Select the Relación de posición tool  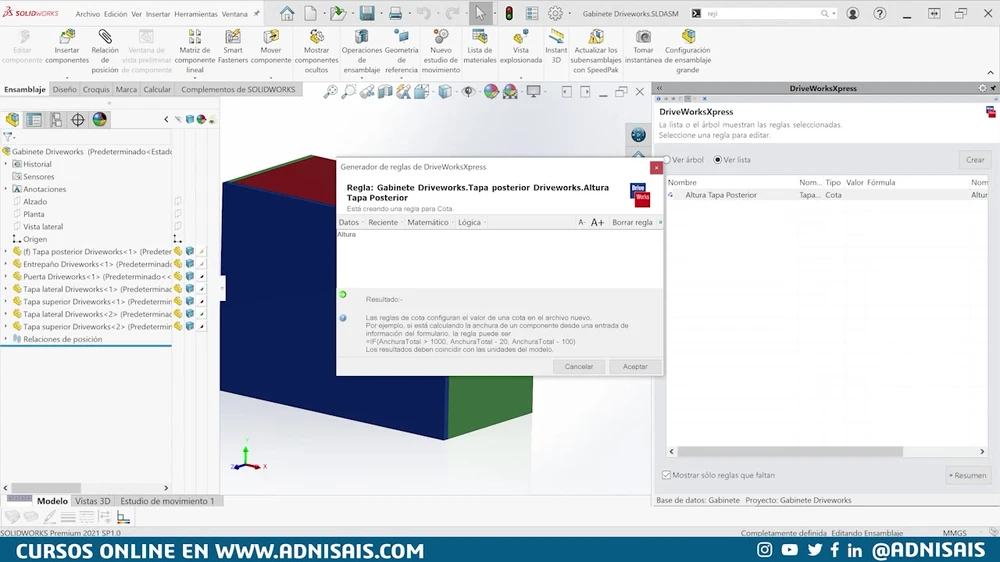(105, 51)
